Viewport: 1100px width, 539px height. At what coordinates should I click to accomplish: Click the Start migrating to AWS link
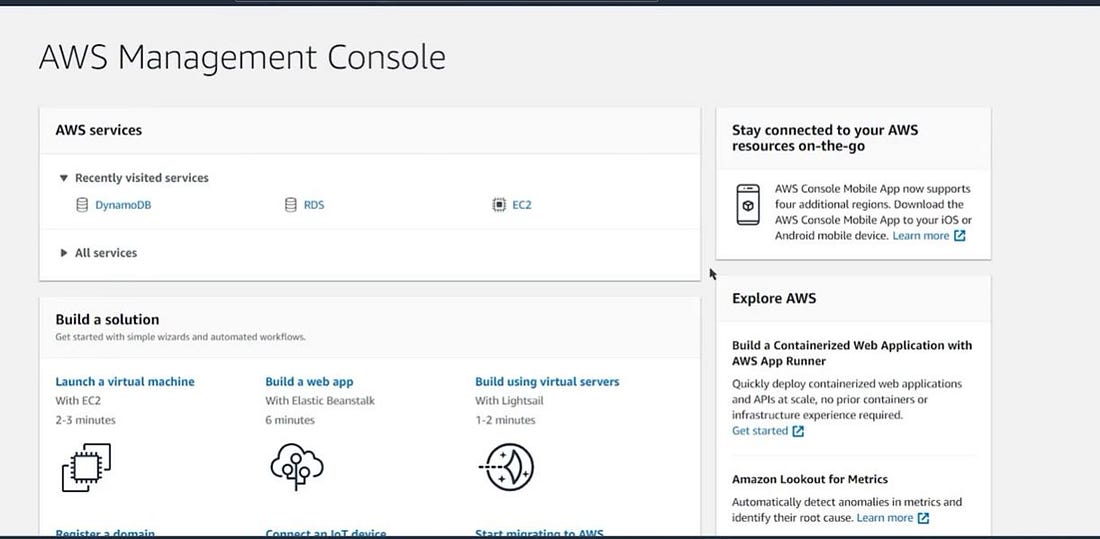539,533
